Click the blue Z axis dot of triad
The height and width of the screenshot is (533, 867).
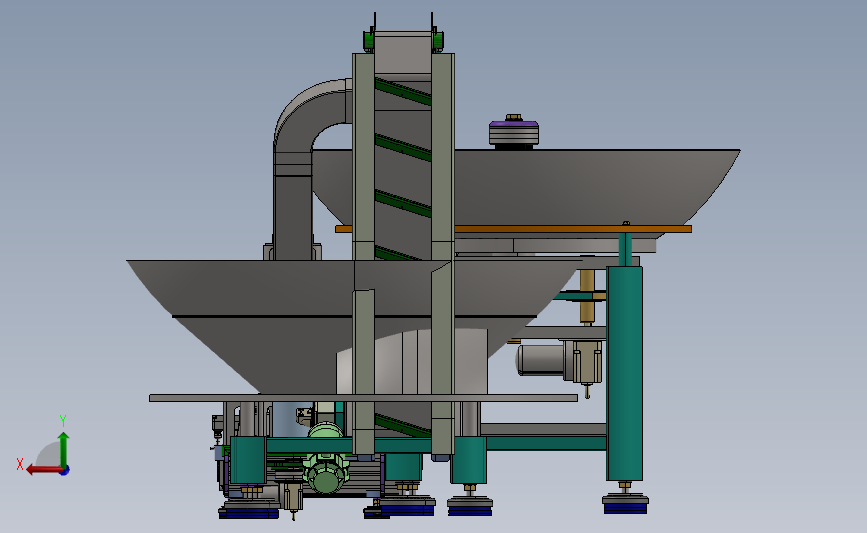(65, 471)
